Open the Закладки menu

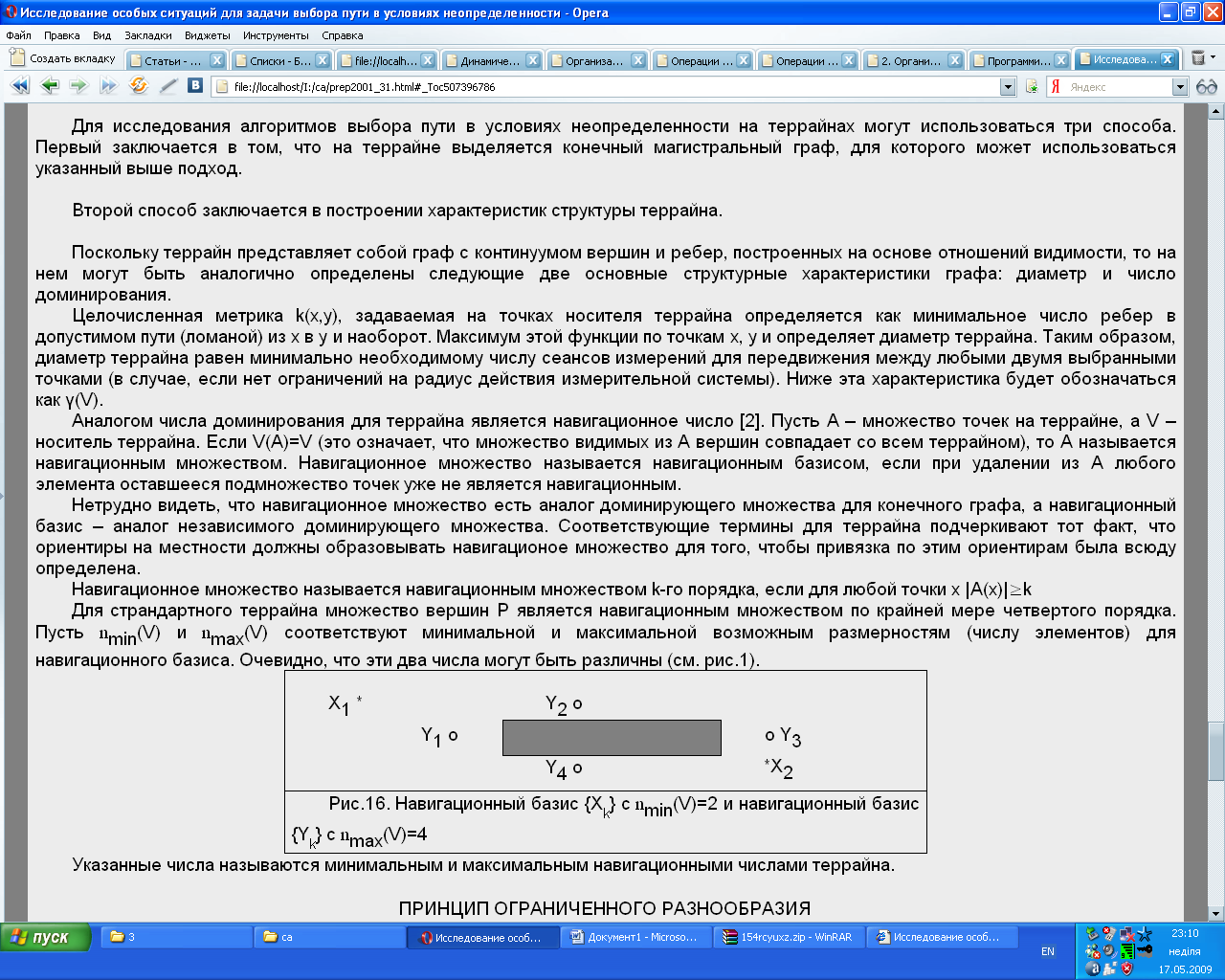click(x=148, y=35)
